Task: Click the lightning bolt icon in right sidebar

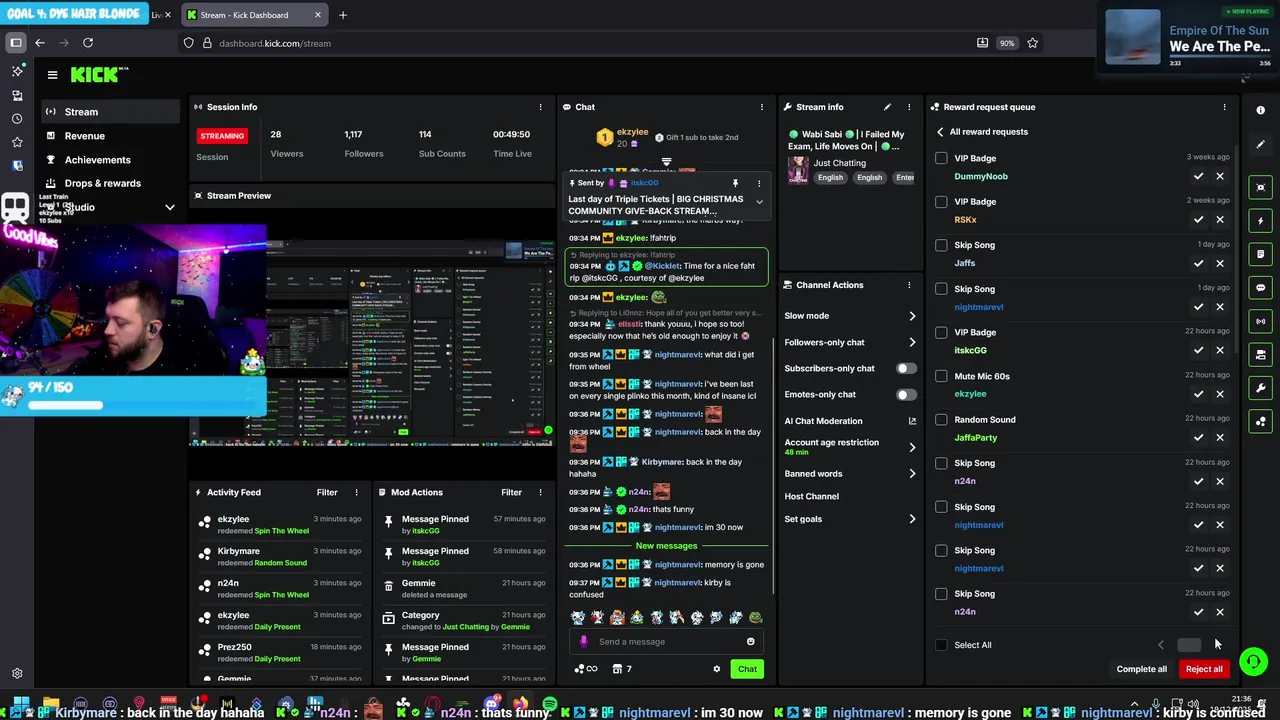Action: 1260,221
